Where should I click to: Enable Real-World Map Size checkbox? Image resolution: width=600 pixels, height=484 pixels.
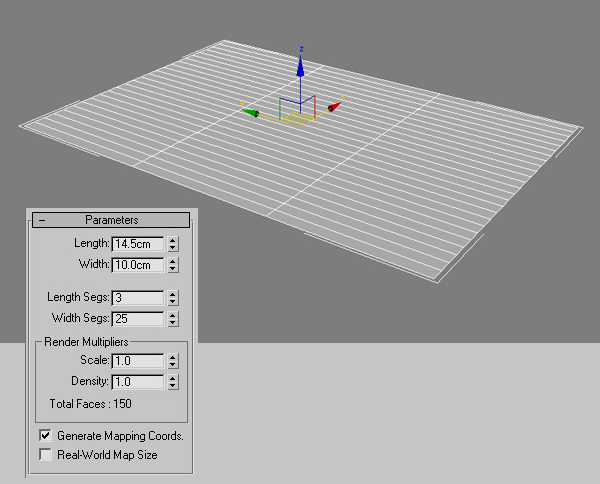click(45, 455)
